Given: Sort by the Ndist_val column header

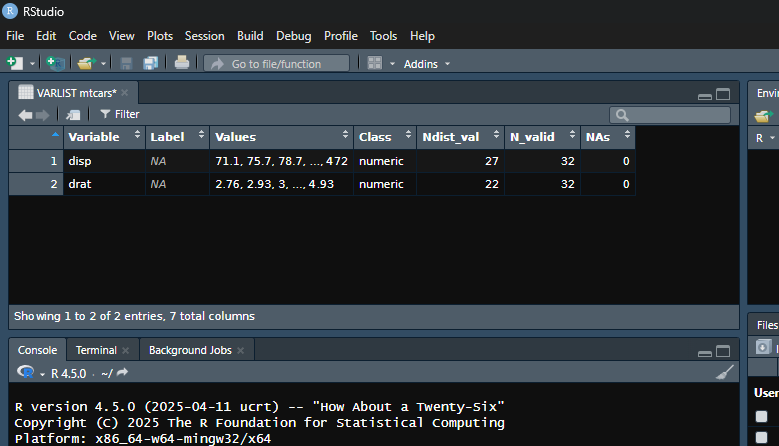Looking at the screenshot, I should click(450, 137).
